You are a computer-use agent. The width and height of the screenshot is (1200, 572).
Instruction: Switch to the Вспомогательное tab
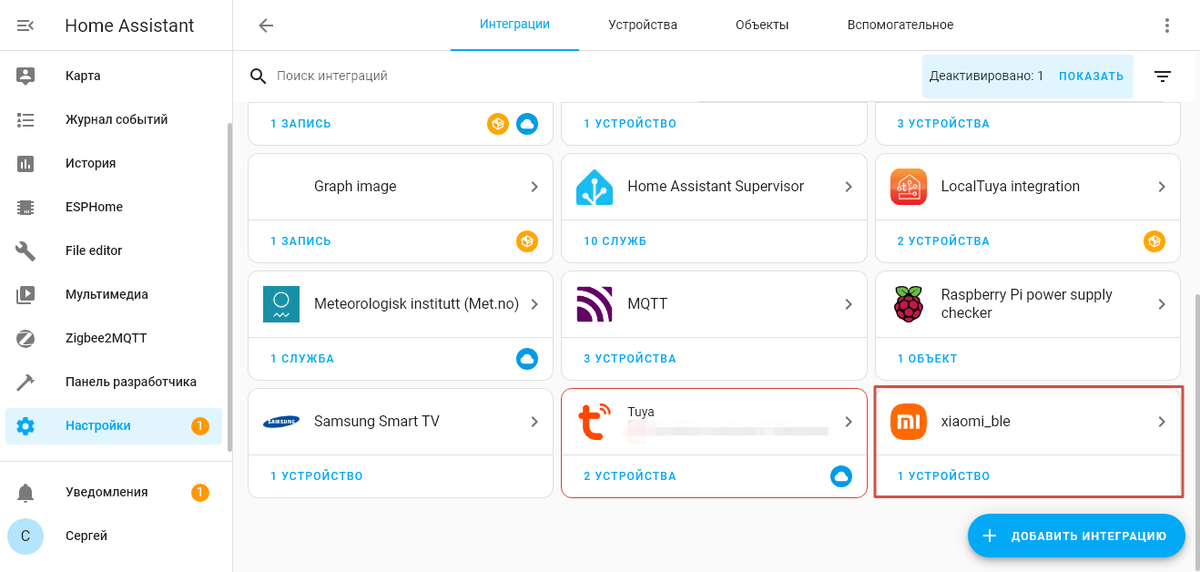pyautogui.click(x=900, y=25)
